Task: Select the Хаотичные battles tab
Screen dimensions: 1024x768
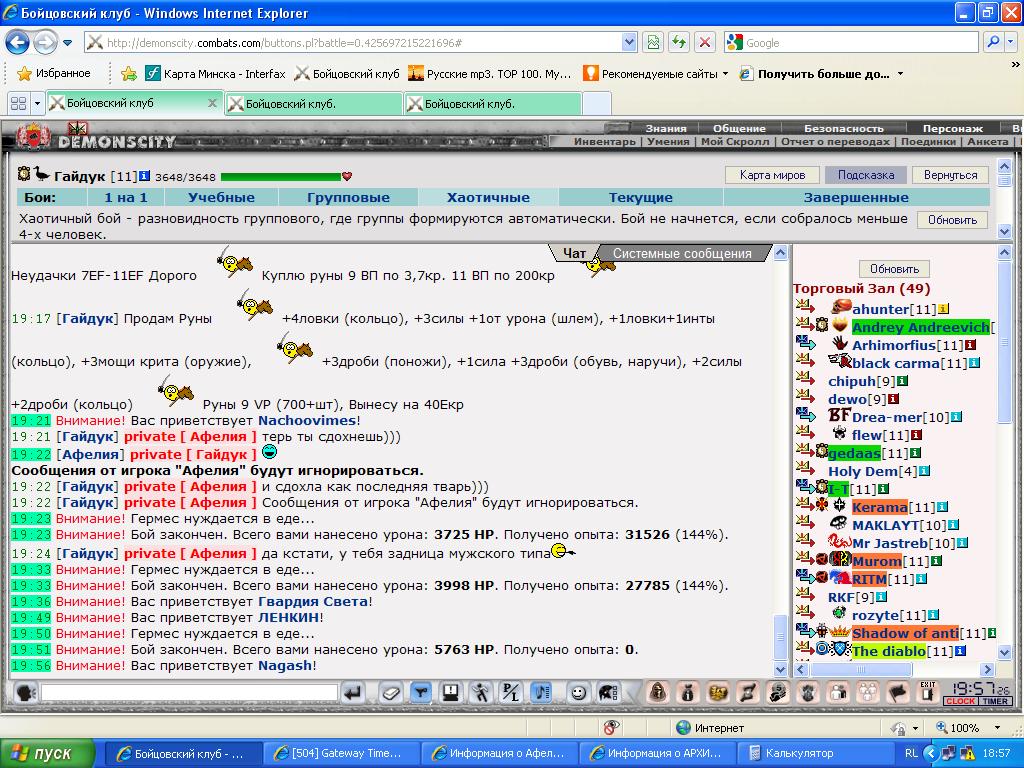Action: click(x=488, y=197)
